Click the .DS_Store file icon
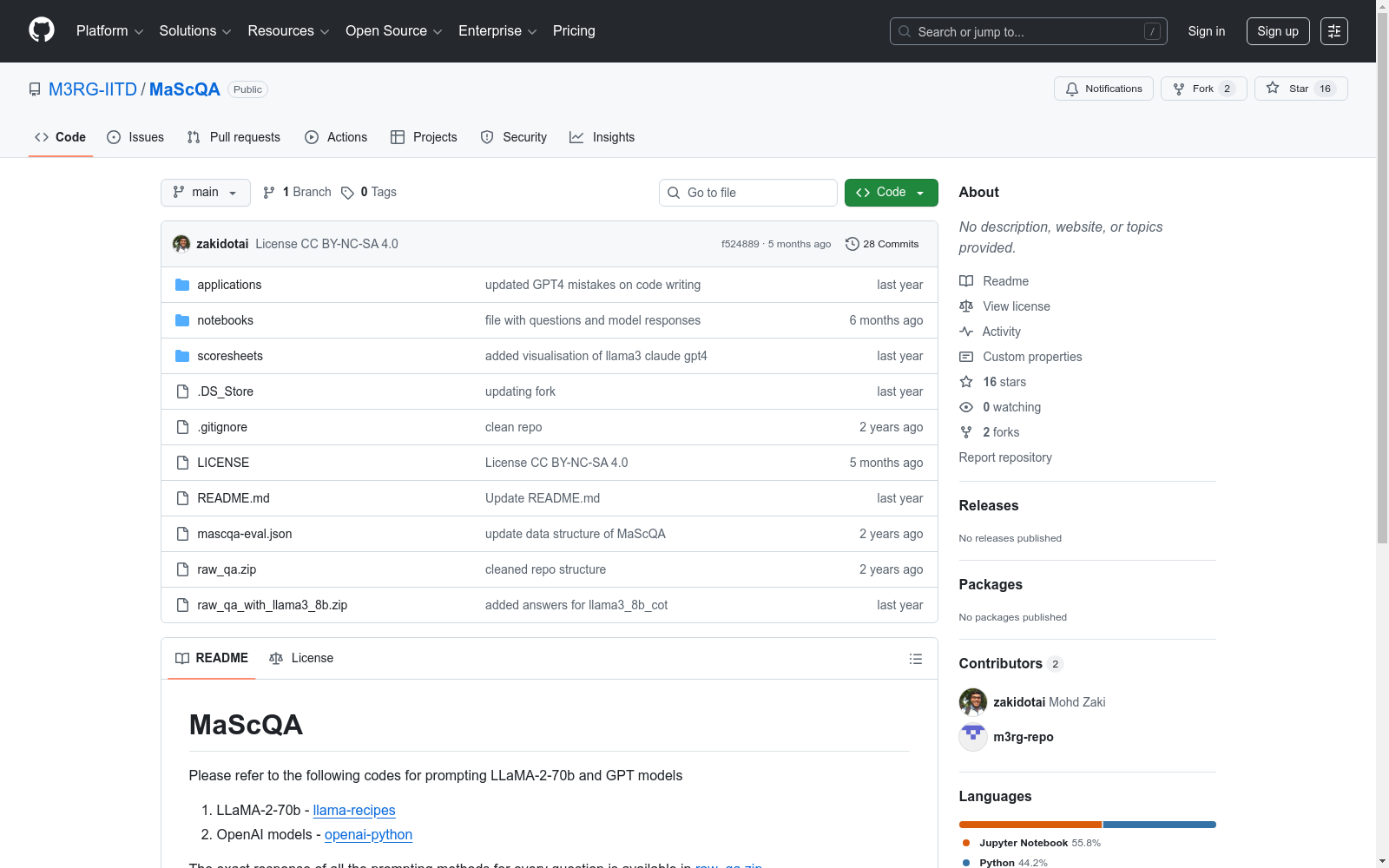The height and width of the screenshot is (868, 1389). point(182,391)
